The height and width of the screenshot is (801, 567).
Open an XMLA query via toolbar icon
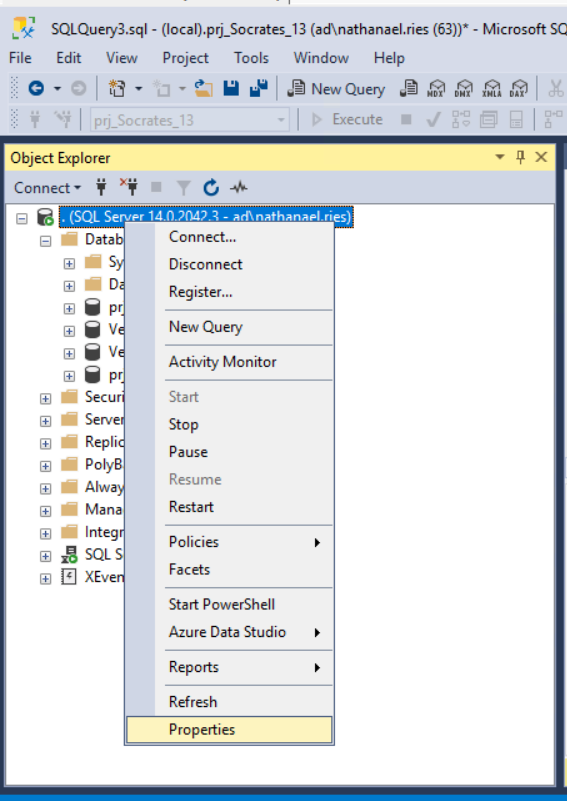pyautogui.click(x=491, y=88)
